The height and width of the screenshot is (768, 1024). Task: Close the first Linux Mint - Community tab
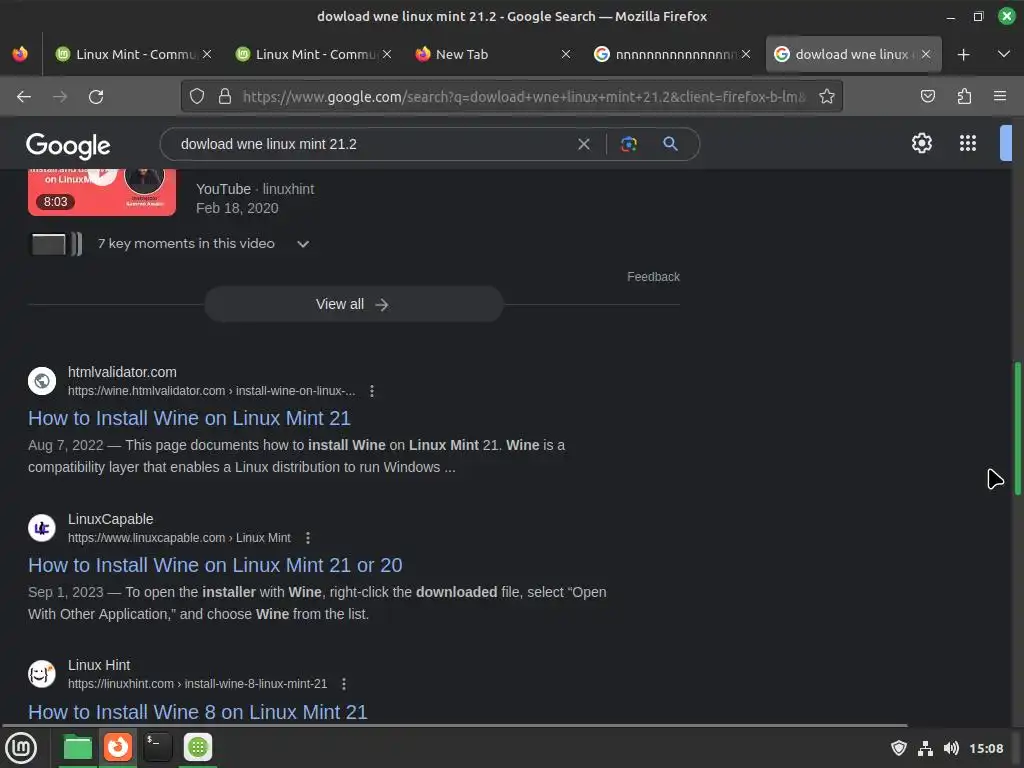(207, 54)
